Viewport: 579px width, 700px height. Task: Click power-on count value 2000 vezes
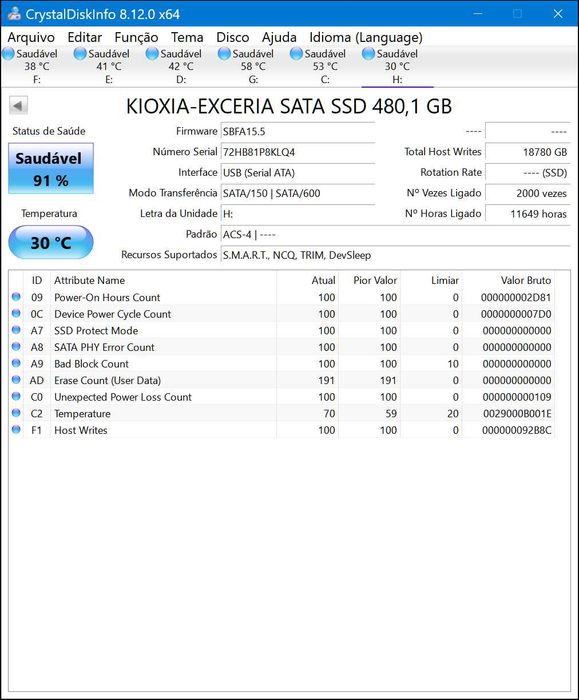528,193
